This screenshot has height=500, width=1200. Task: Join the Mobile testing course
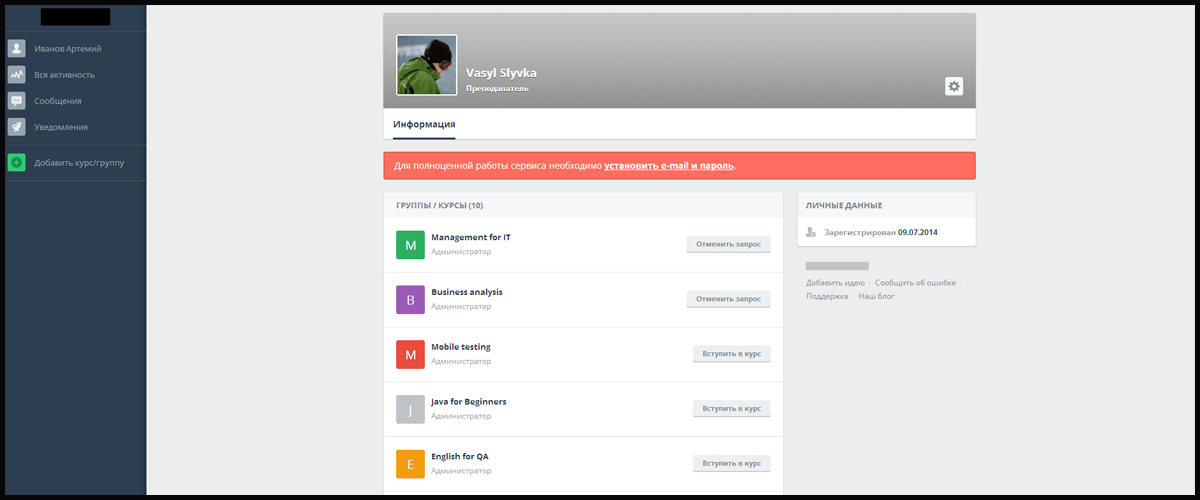[731, 354]
